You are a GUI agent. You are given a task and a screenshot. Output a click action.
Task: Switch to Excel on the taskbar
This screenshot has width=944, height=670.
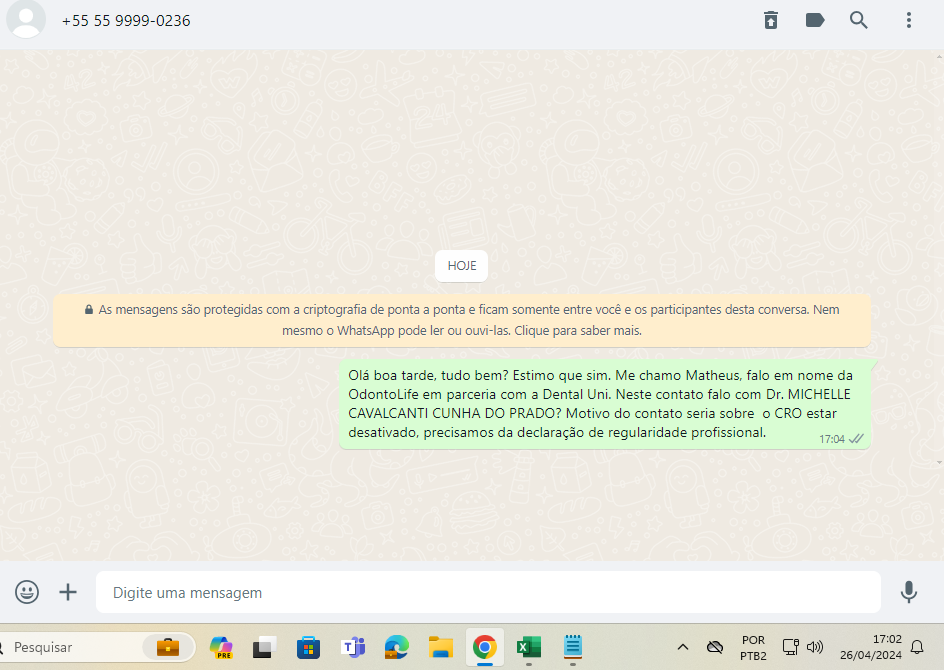[529, 647]
